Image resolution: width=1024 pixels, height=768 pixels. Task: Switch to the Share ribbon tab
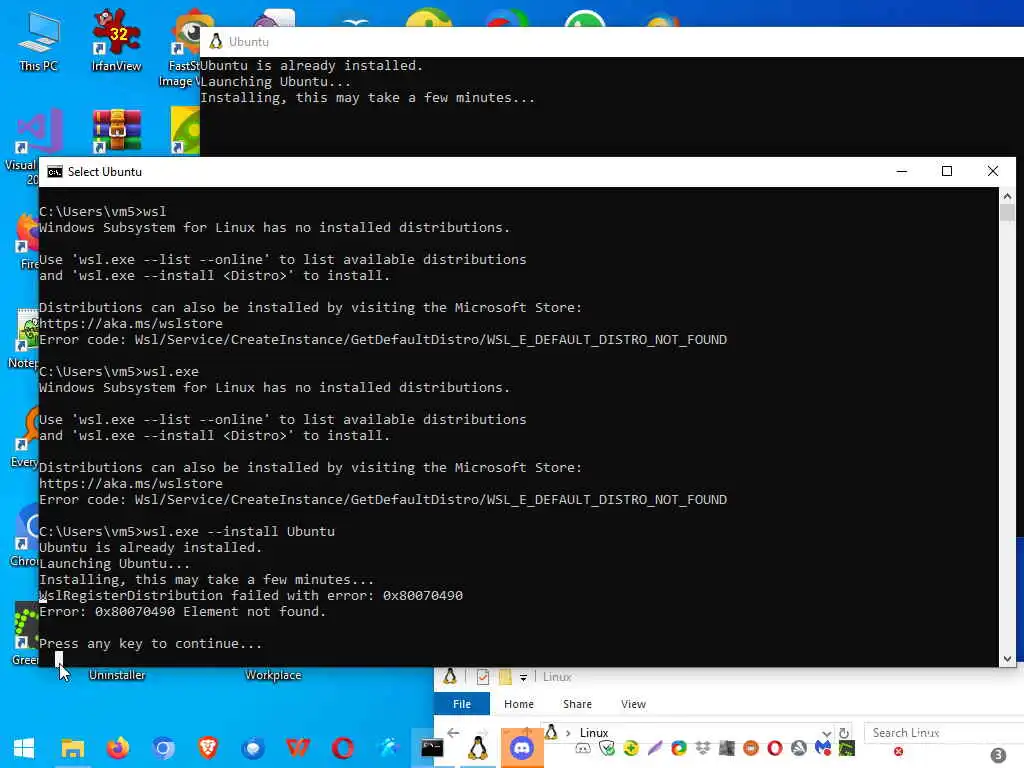click(x=577, y=704)
